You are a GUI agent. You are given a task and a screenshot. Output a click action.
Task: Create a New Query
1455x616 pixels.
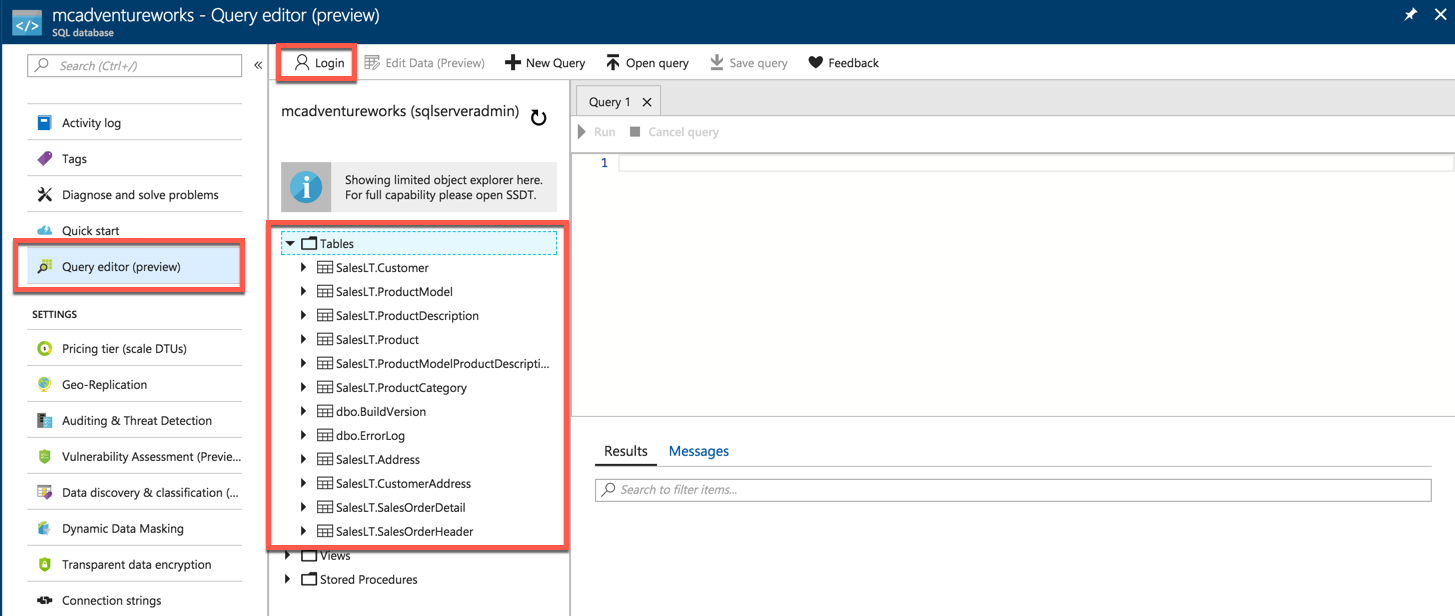545,63
